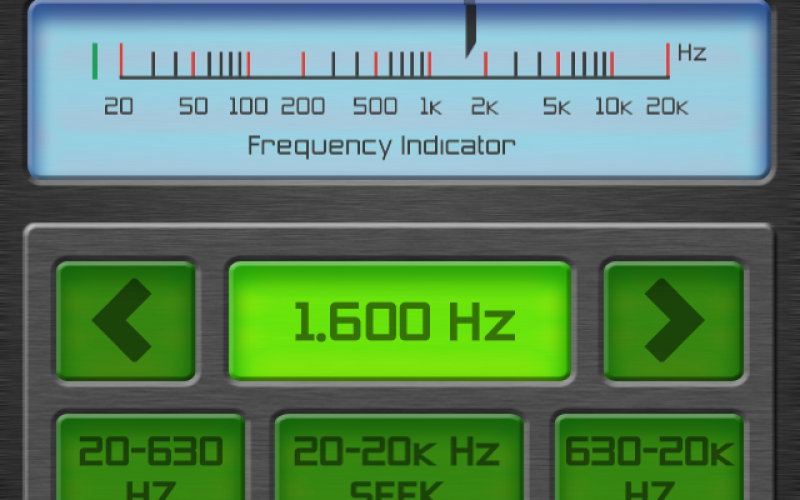Screen dimensions: 800x500
Task: Click the 200 label on the scale
Action: point(303,107)
